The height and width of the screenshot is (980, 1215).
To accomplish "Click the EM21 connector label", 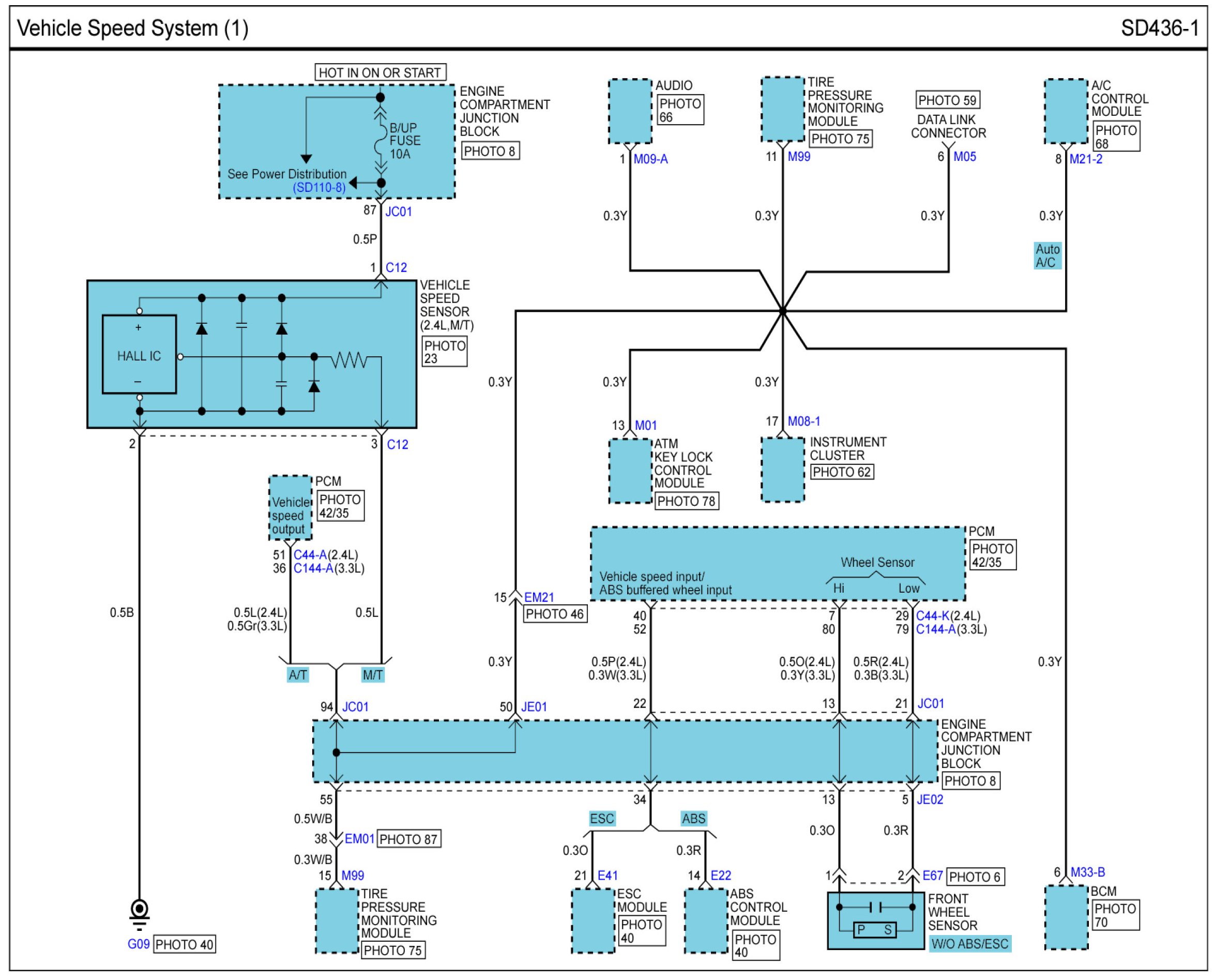I will click(539, 597).
